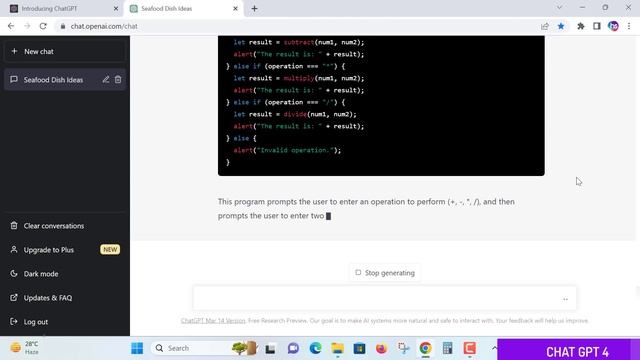This screenshot has width=640, height=360.
Task: Open Snipping Tool from taskbar
Action: [x=403, y=348]
